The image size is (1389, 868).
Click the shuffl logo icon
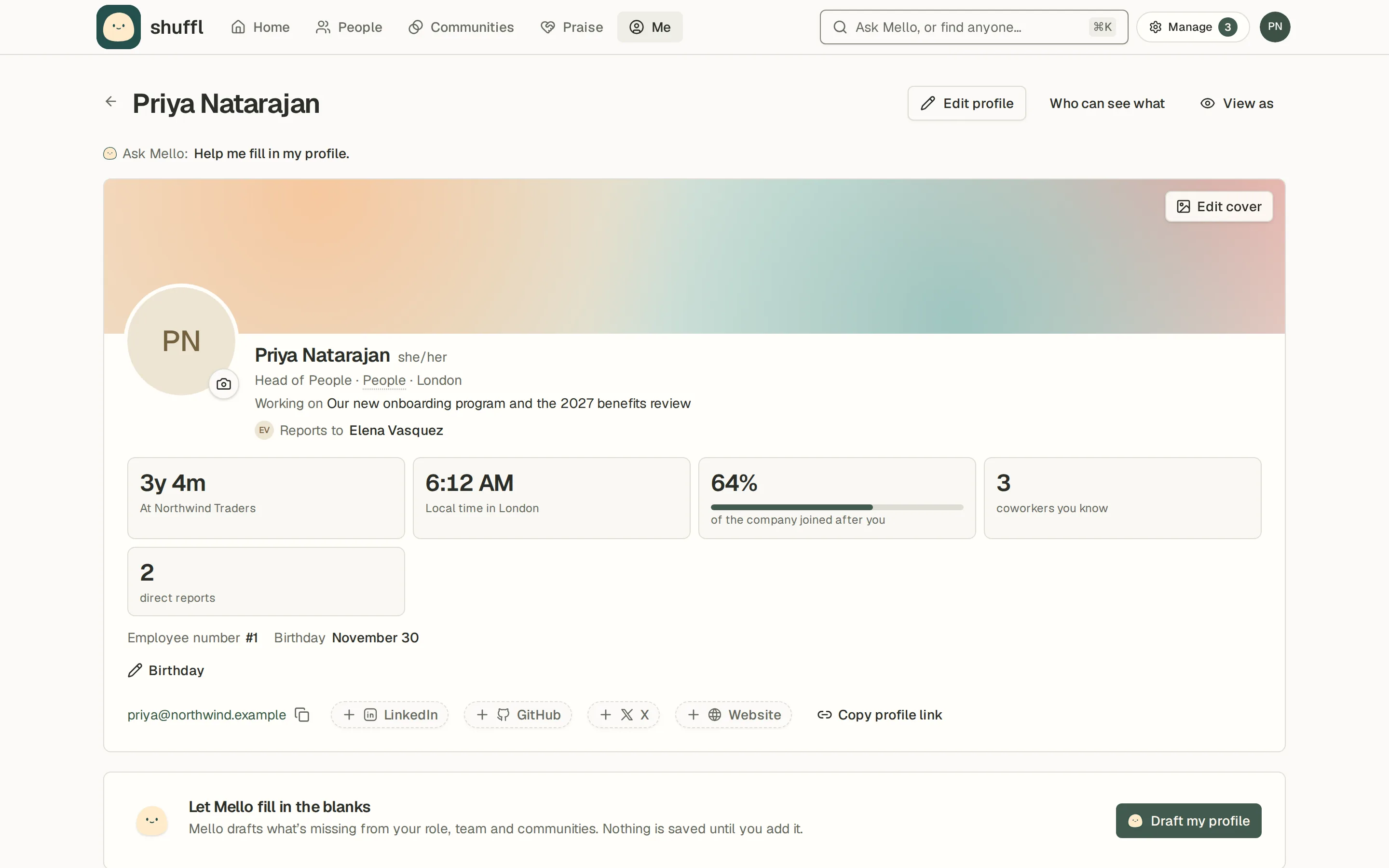tap(118, 27)
